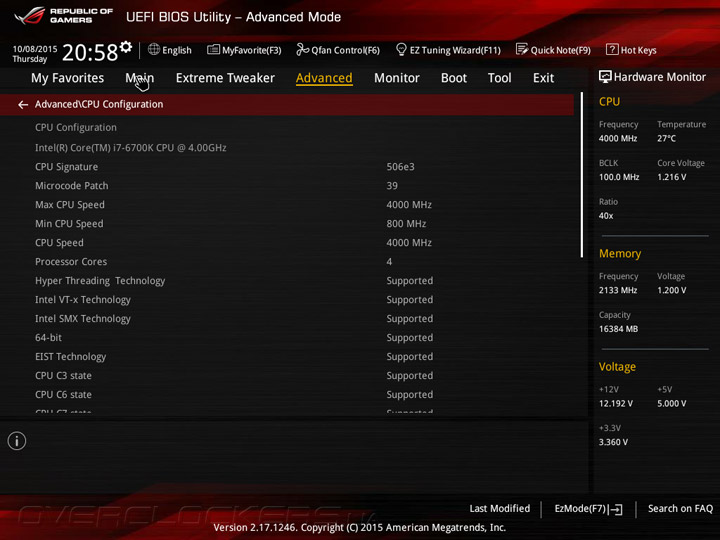Screen dimensions: 720x540
Task: Switch to the Tool tab
Action: coord(500,78)
